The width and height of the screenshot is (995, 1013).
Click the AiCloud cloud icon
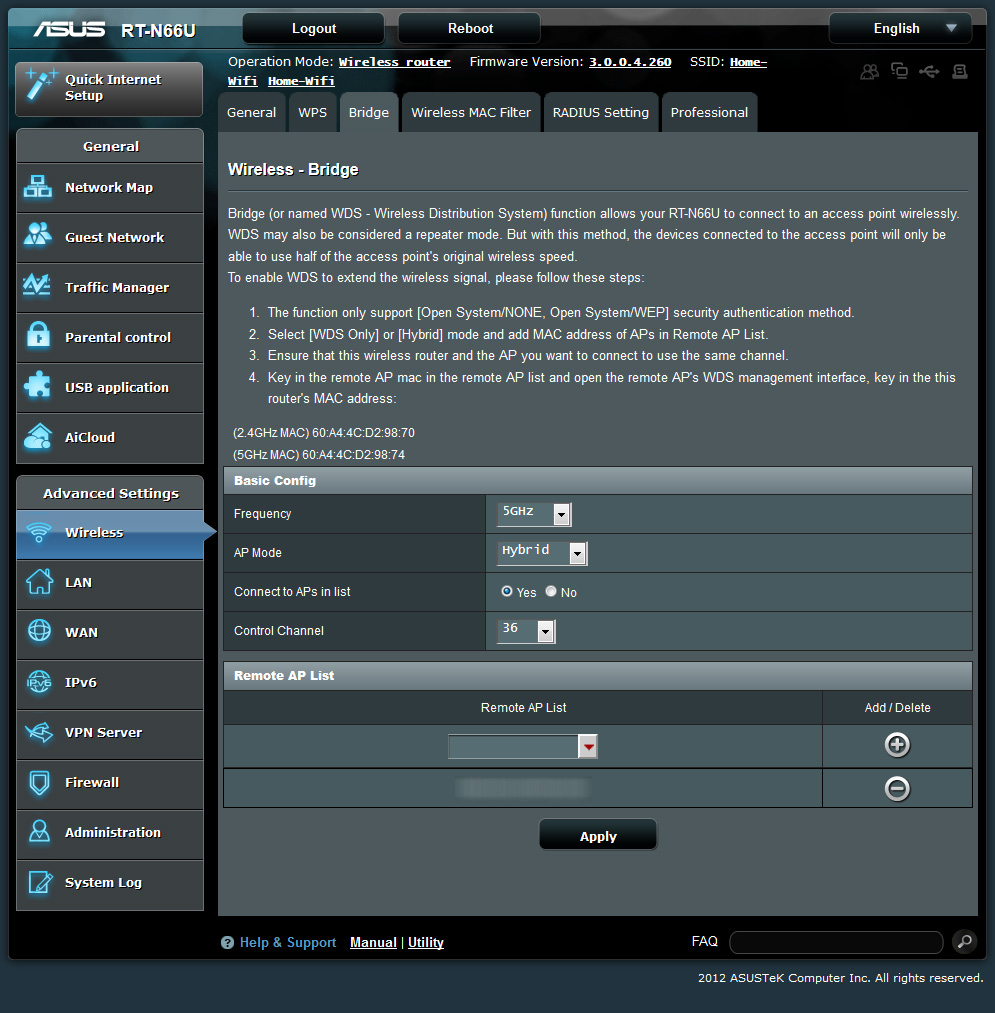tap(37, 436)
